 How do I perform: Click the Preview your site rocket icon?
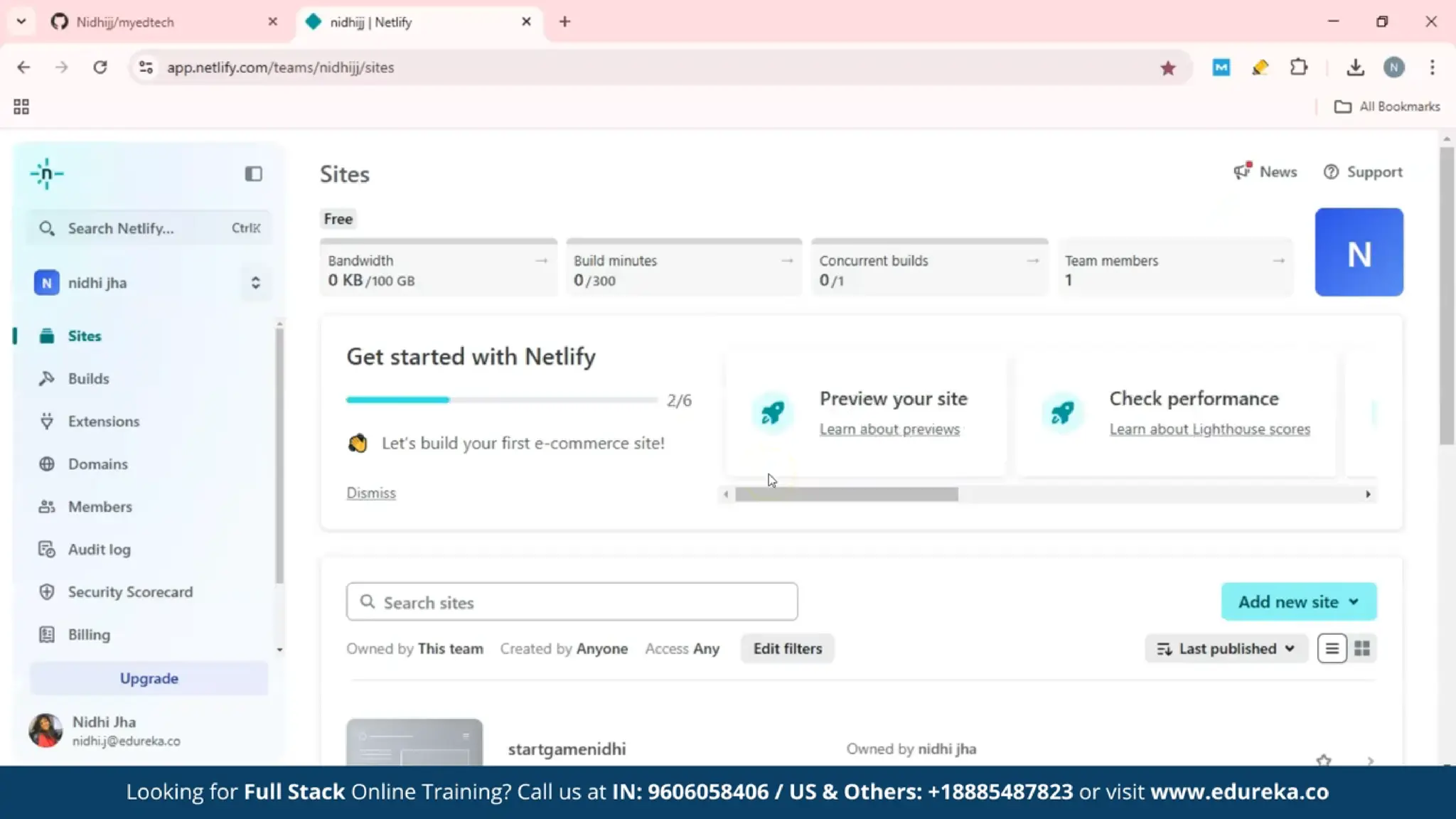click(x=773, y=412)
